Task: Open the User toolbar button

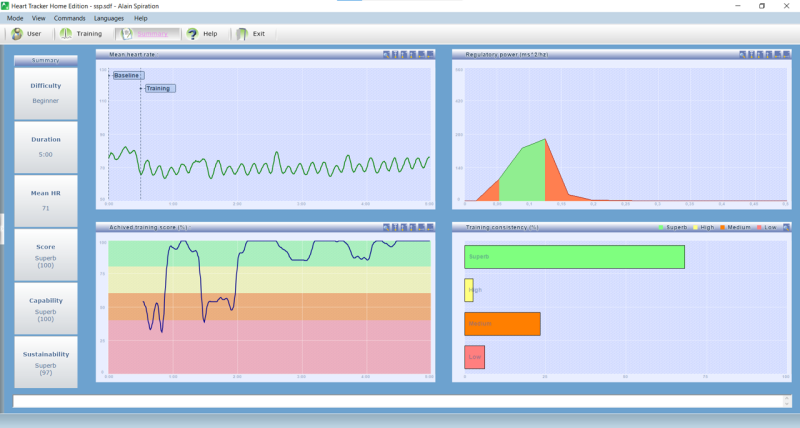Action: coord(27,34)
